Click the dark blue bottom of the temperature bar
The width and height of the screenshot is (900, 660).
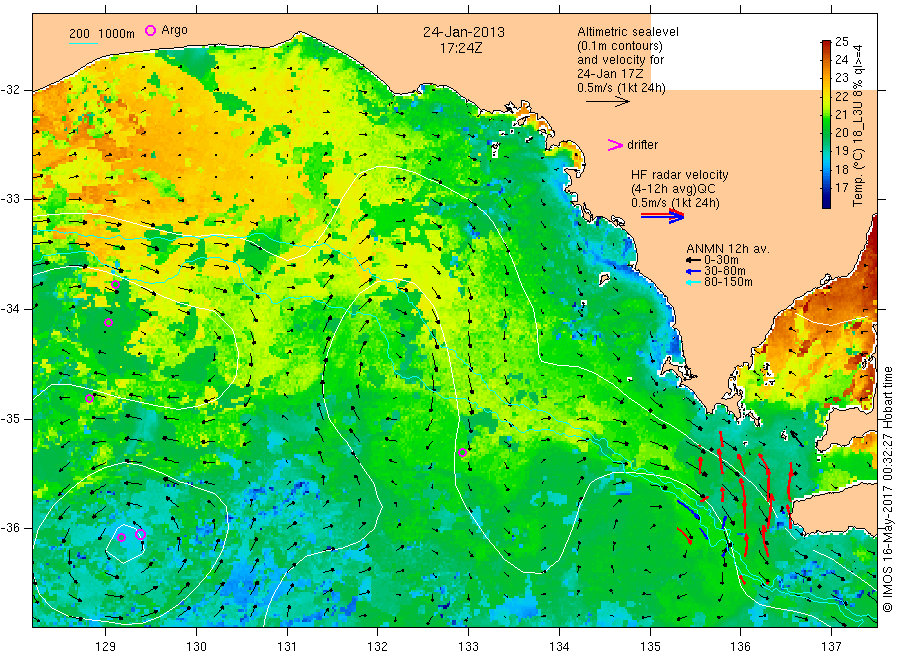[x=826, y=202]
